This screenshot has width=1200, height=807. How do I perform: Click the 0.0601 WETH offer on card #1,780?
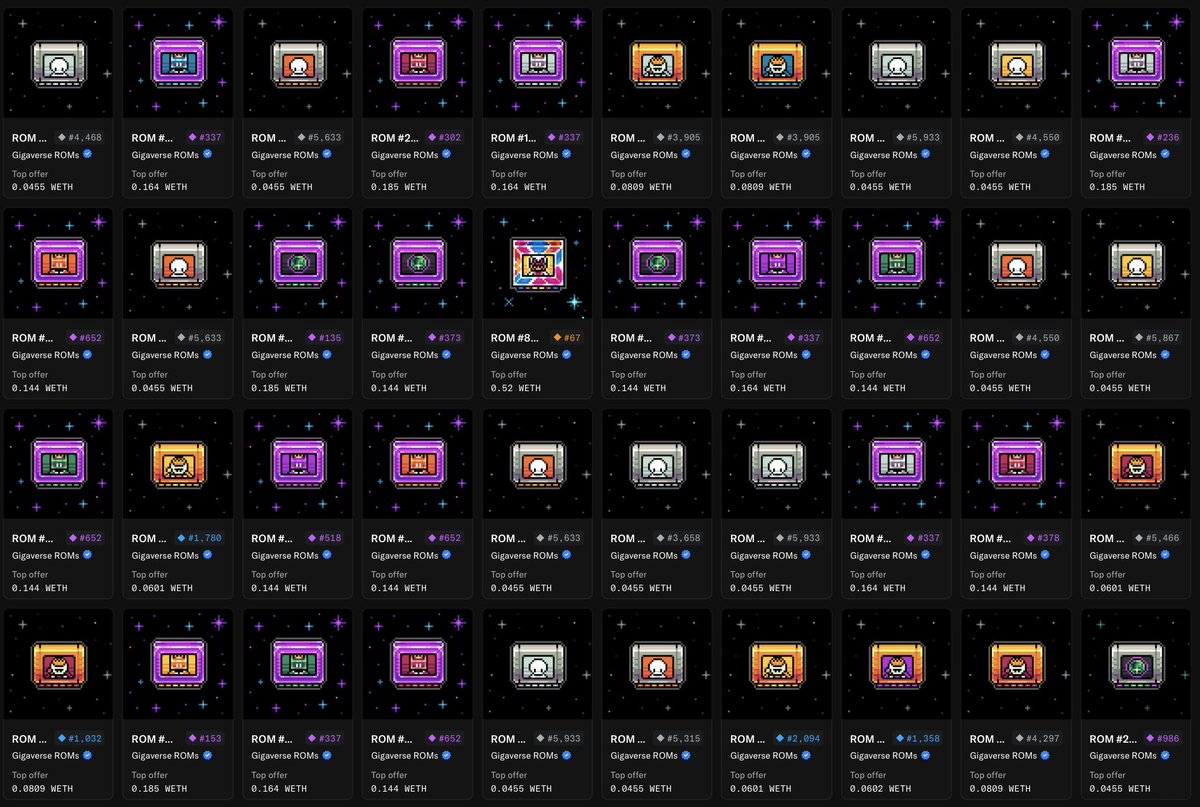pyautogui.click(x=163, y=588)
